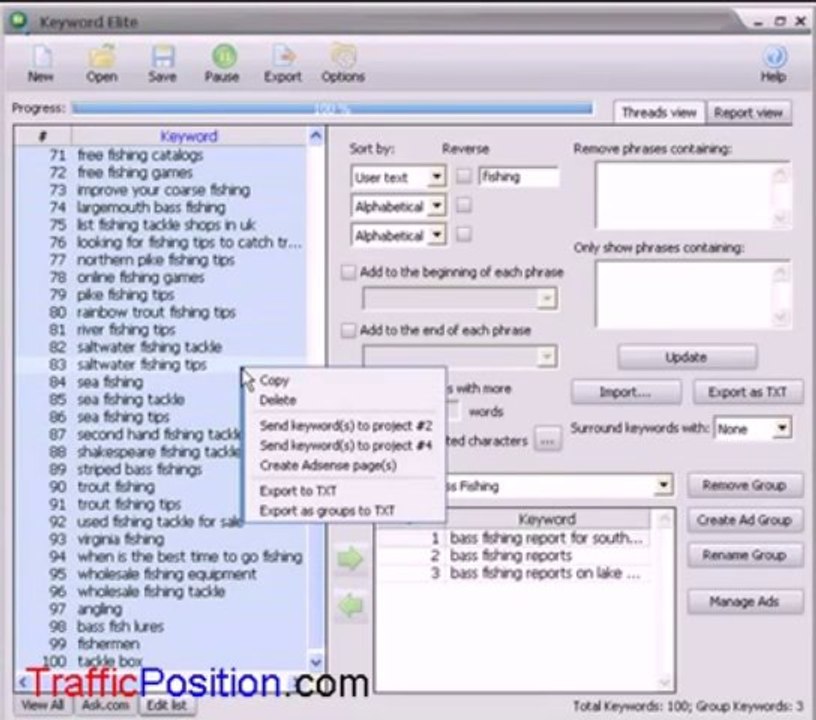Click the Only show phrases containing box
Screen dimensions: 816x720
[692, 294]
